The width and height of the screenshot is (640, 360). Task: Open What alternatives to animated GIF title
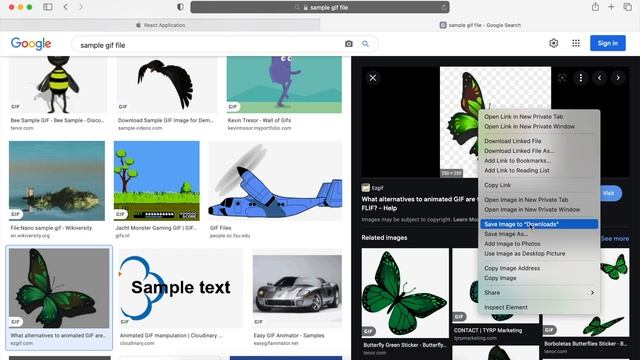420,204
